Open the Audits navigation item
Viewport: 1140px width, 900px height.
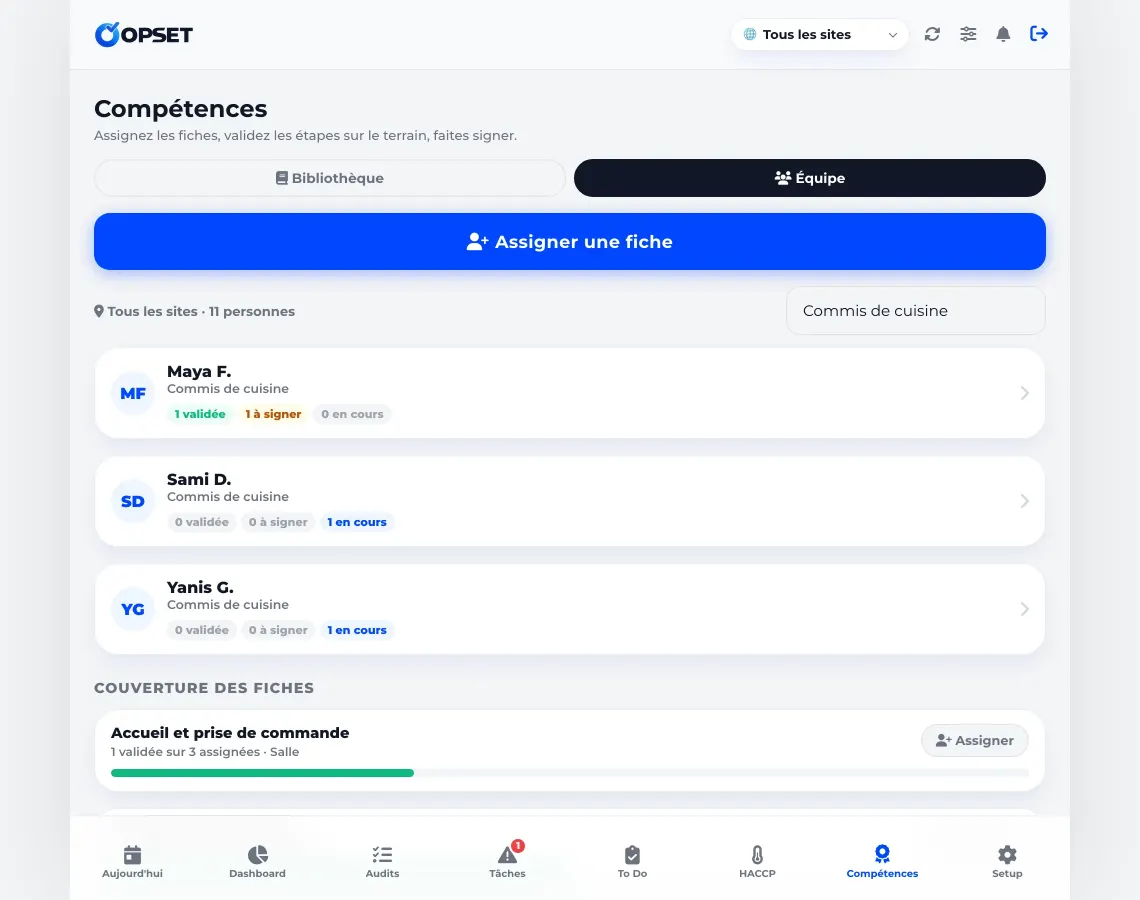point(382,862)
